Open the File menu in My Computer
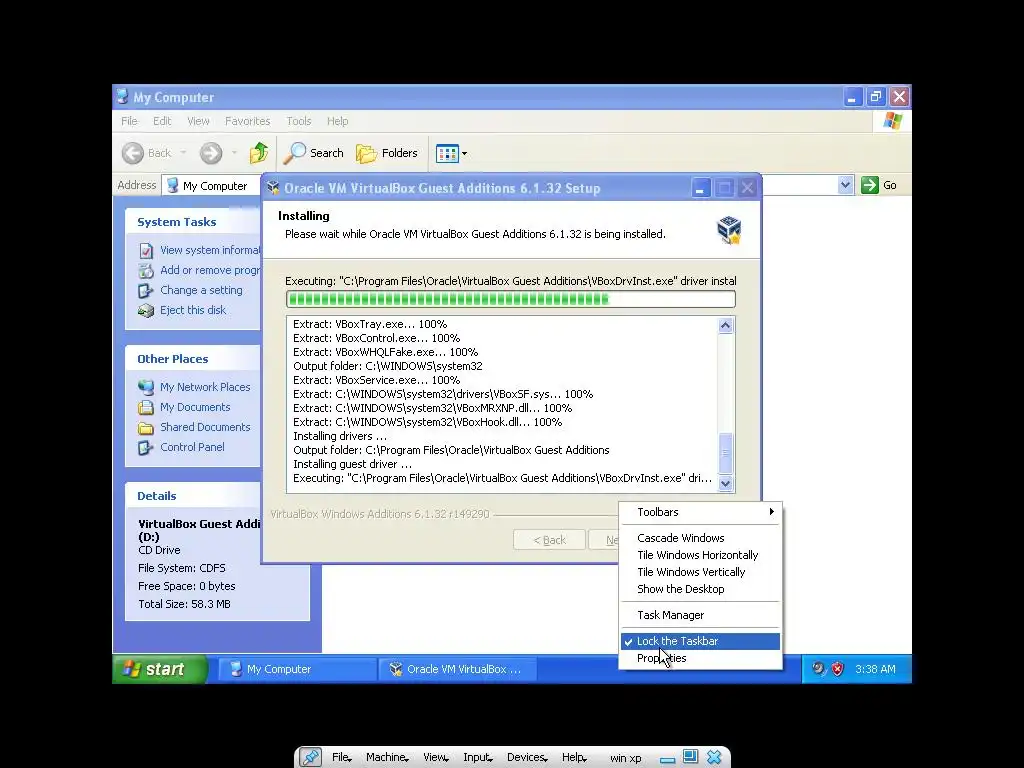 (x=129, y=121)
